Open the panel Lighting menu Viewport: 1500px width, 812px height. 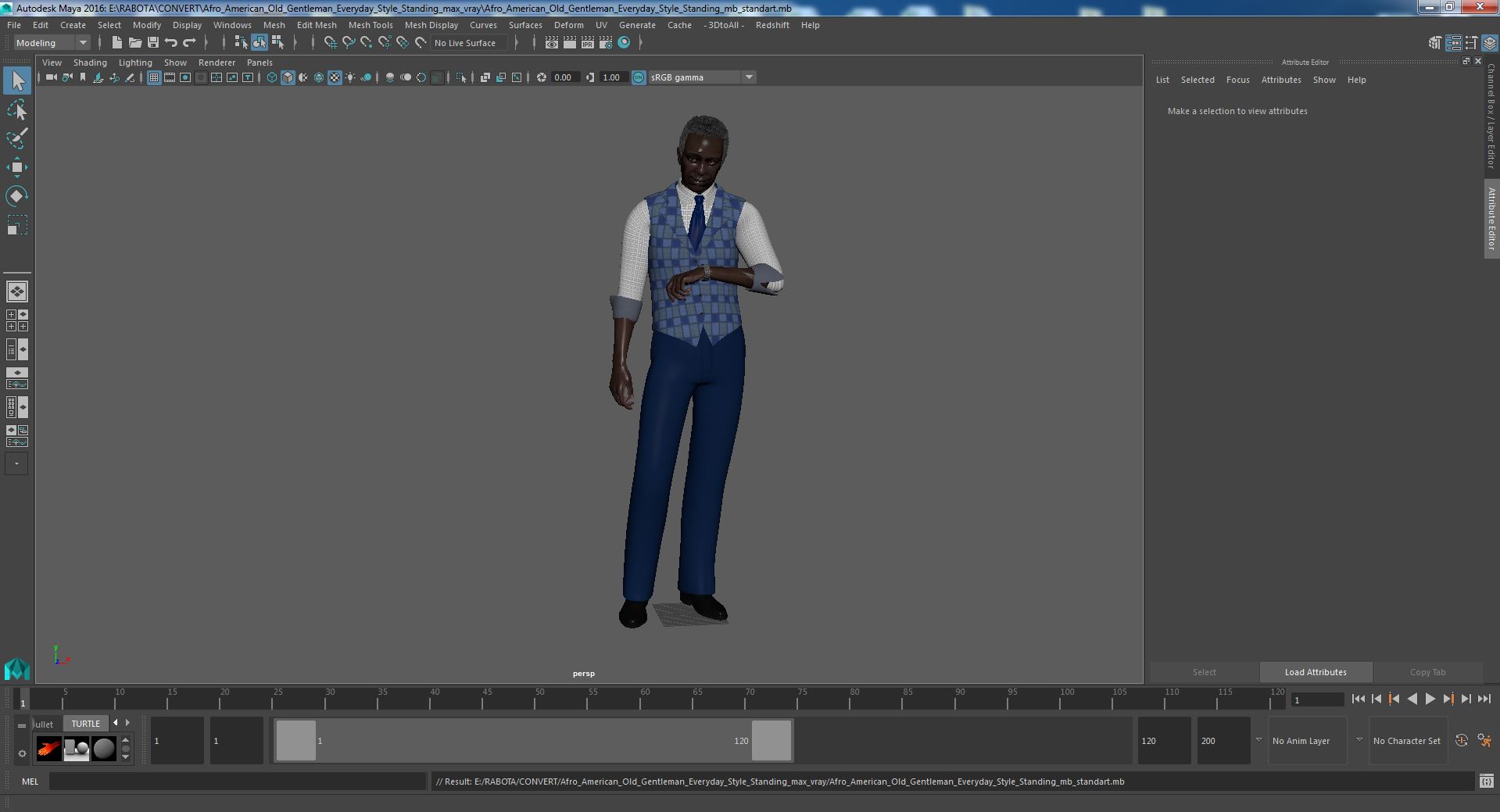click(x=135, y=63)
